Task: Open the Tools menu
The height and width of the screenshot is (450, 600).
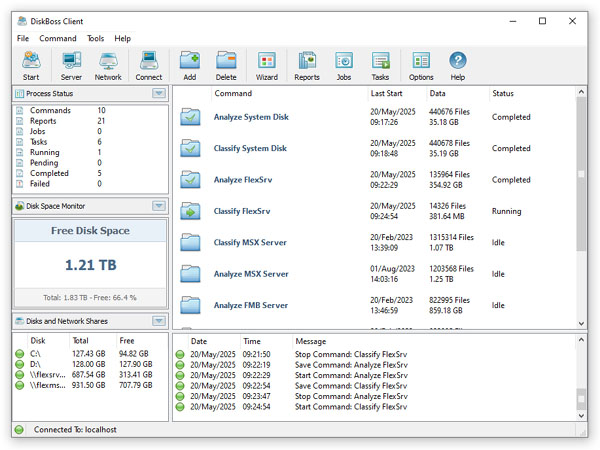Action: (x=95, y=38)
